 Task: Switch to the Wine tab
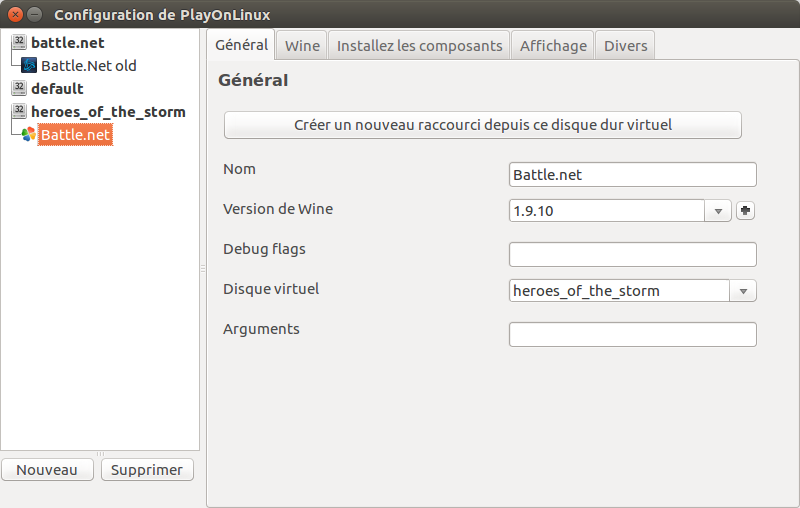click(302, 46)
